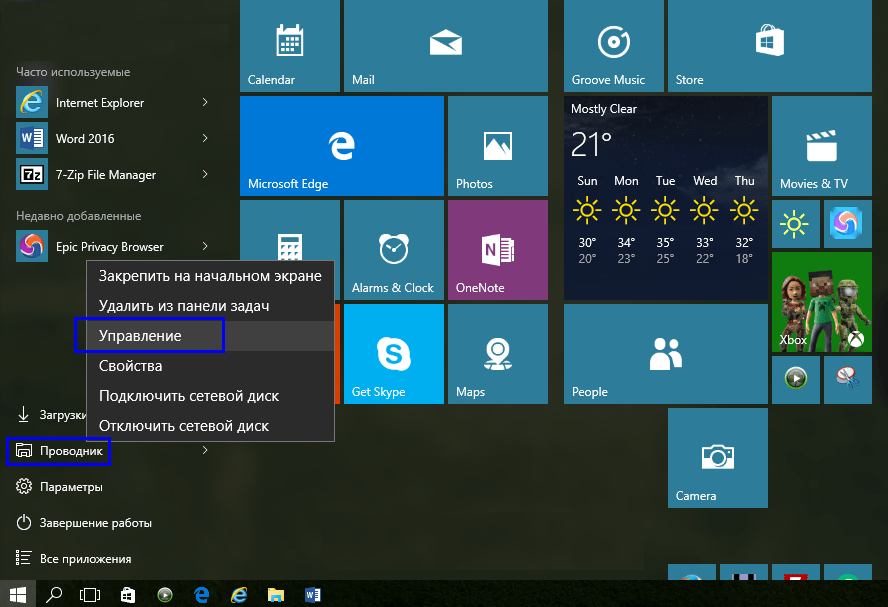
Task: Expand Internet Explorer jump list arrow
Action: (x=205, y=103)
